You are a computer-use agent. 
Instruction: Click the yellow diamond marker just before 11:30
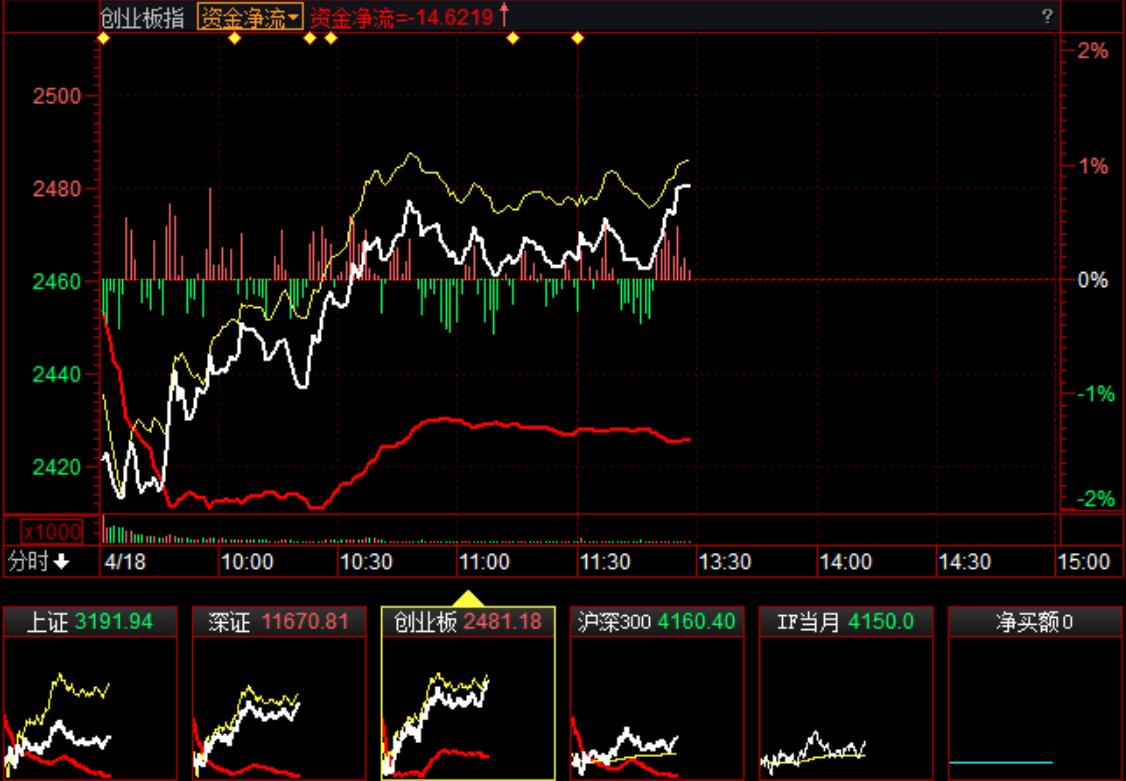577,38
